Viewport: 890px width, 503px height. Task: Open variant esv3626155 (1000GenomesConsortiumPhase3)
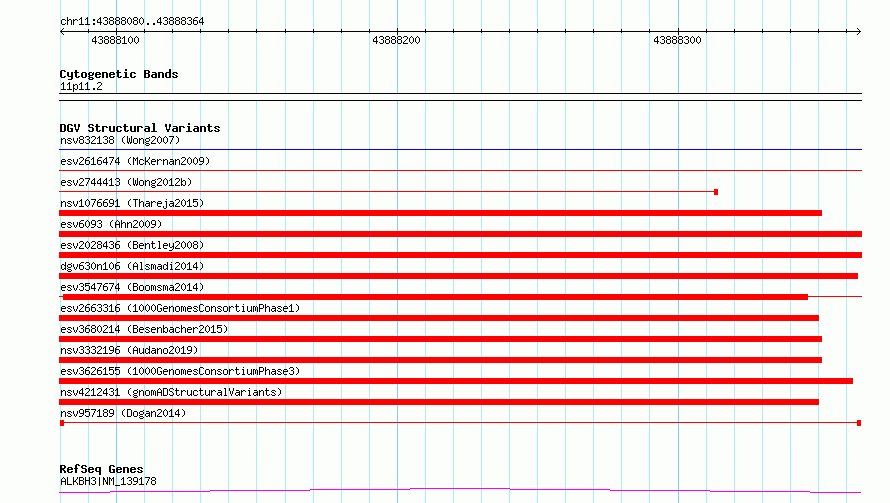(x=180, y=371)
